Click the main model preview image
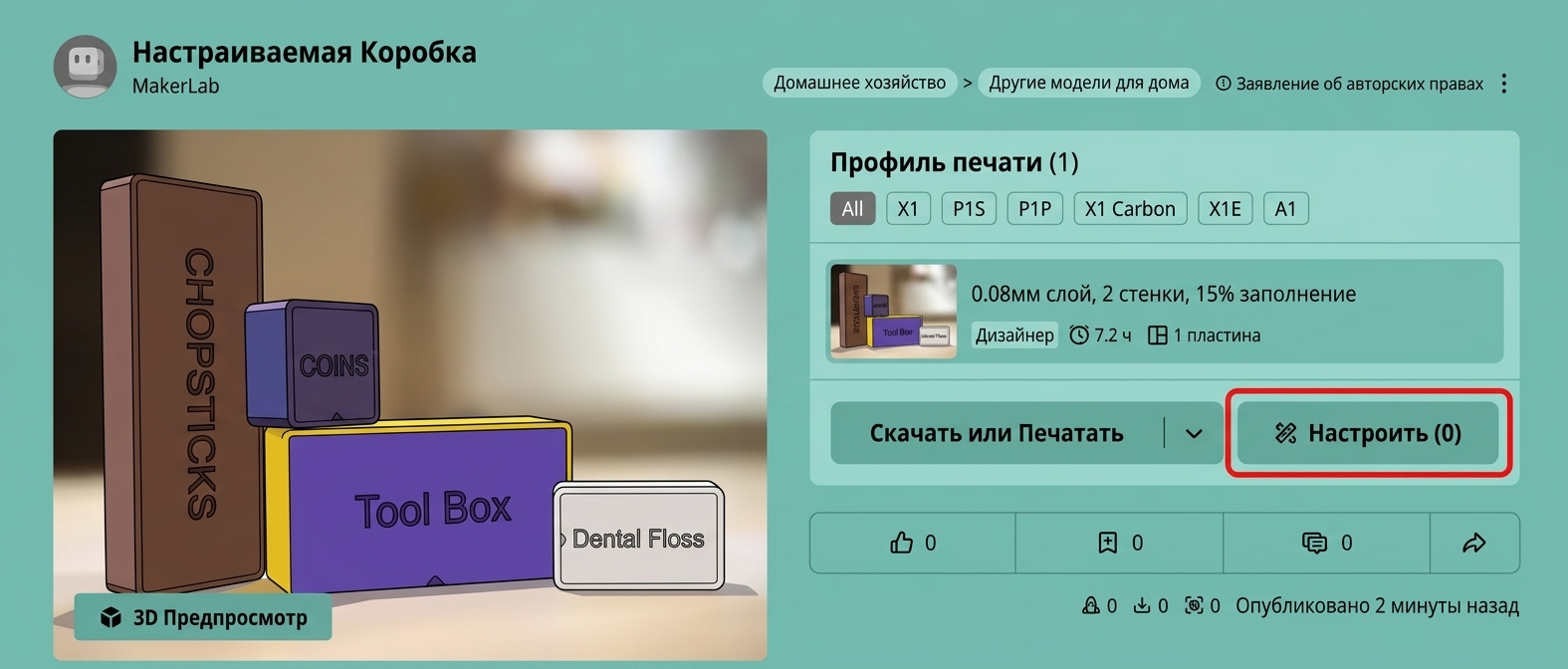Viewport: 1568px width, 669px height. [410, 395]
